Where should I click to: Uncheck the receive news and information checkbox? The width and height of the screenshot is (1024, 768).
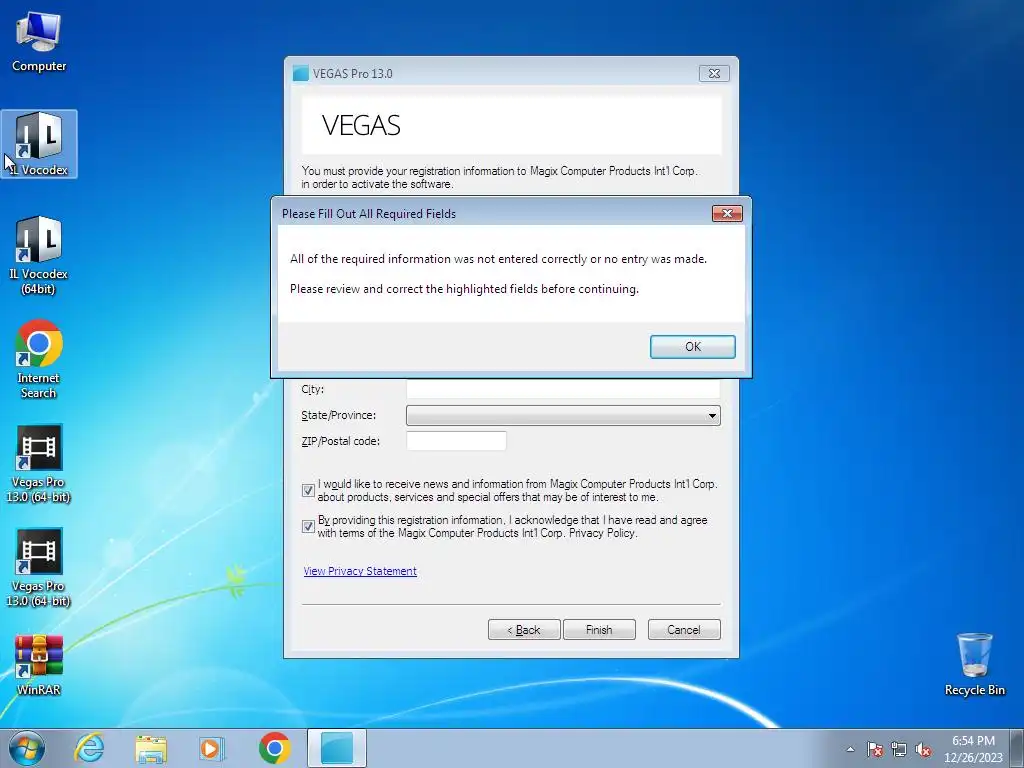point(308,490)
